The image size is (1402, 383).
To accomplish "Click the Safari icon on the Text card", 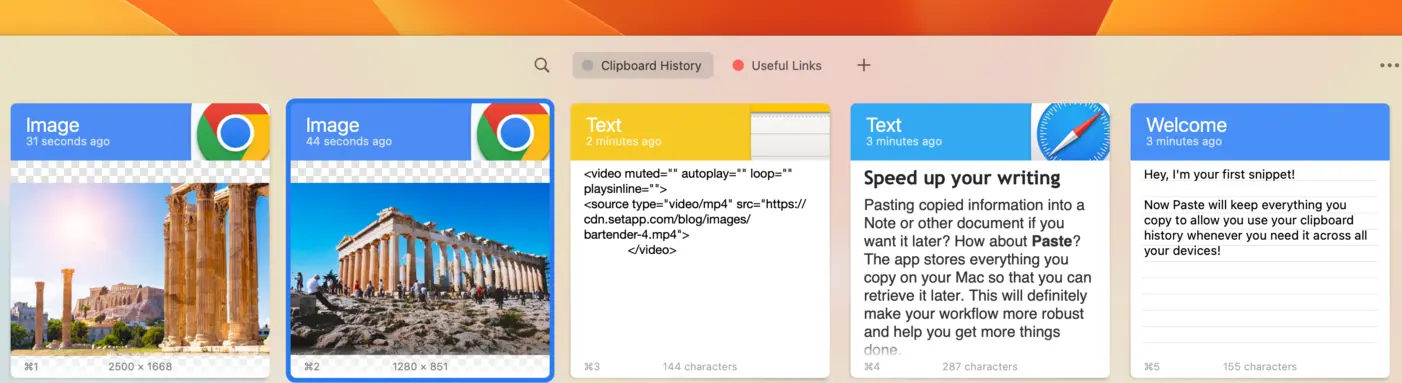I will pos(1073,132).
